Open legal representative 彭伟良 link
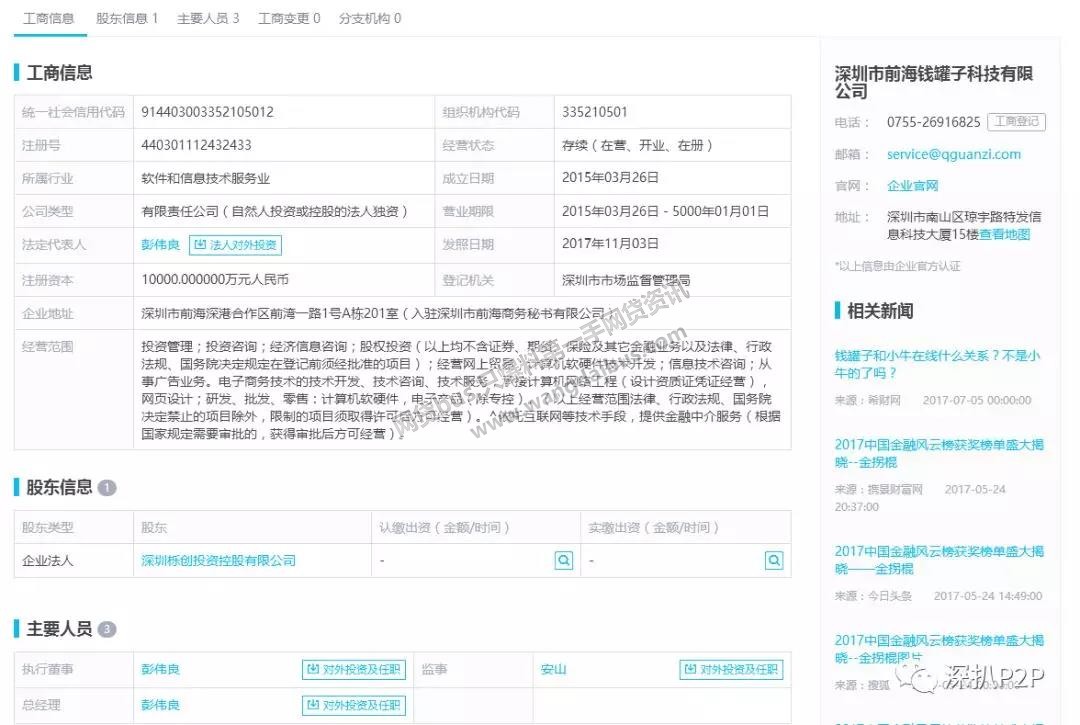 click(160, 244)
